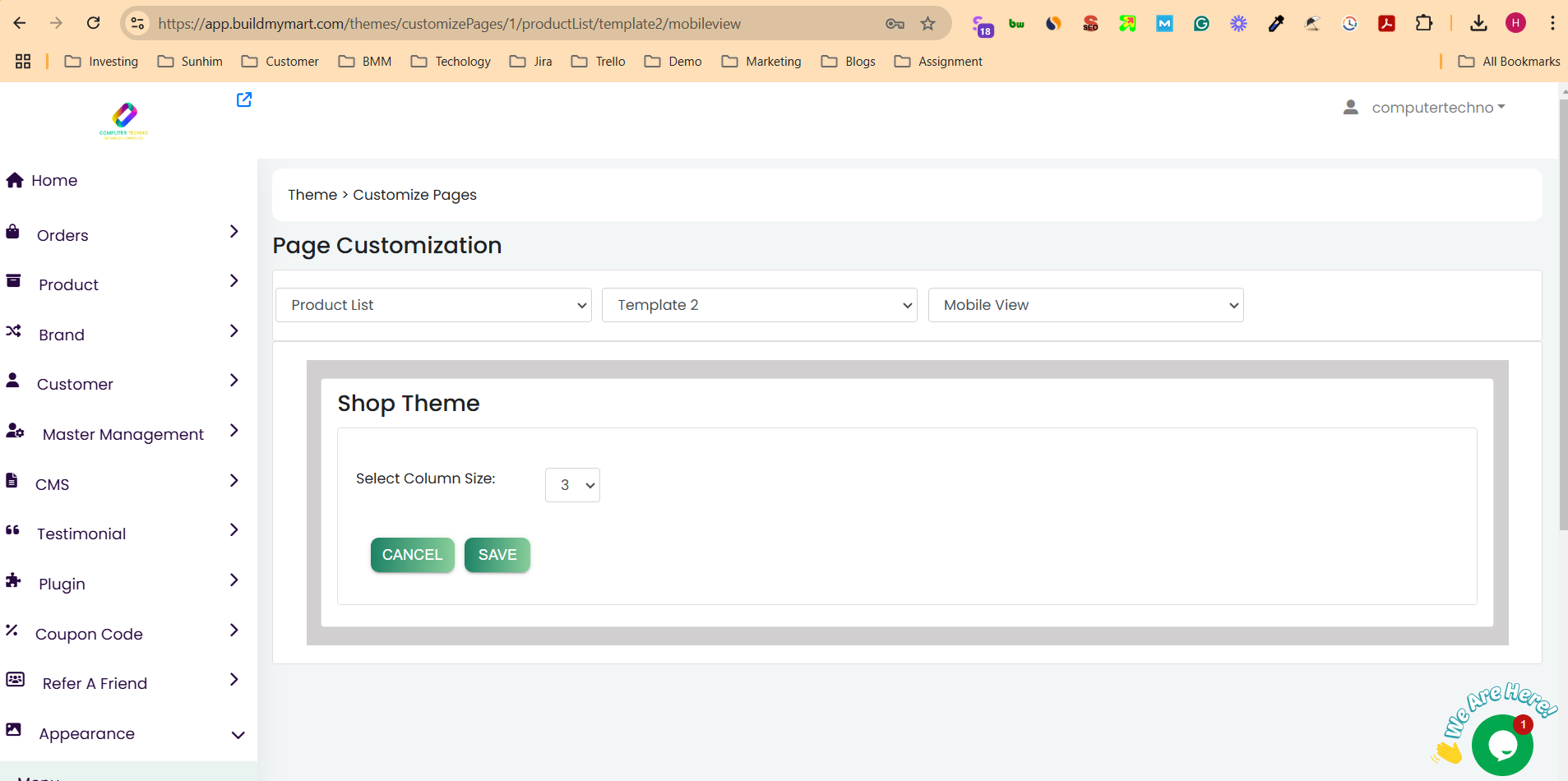Expand the Orders submenu chevron

[x=234, y=232]
